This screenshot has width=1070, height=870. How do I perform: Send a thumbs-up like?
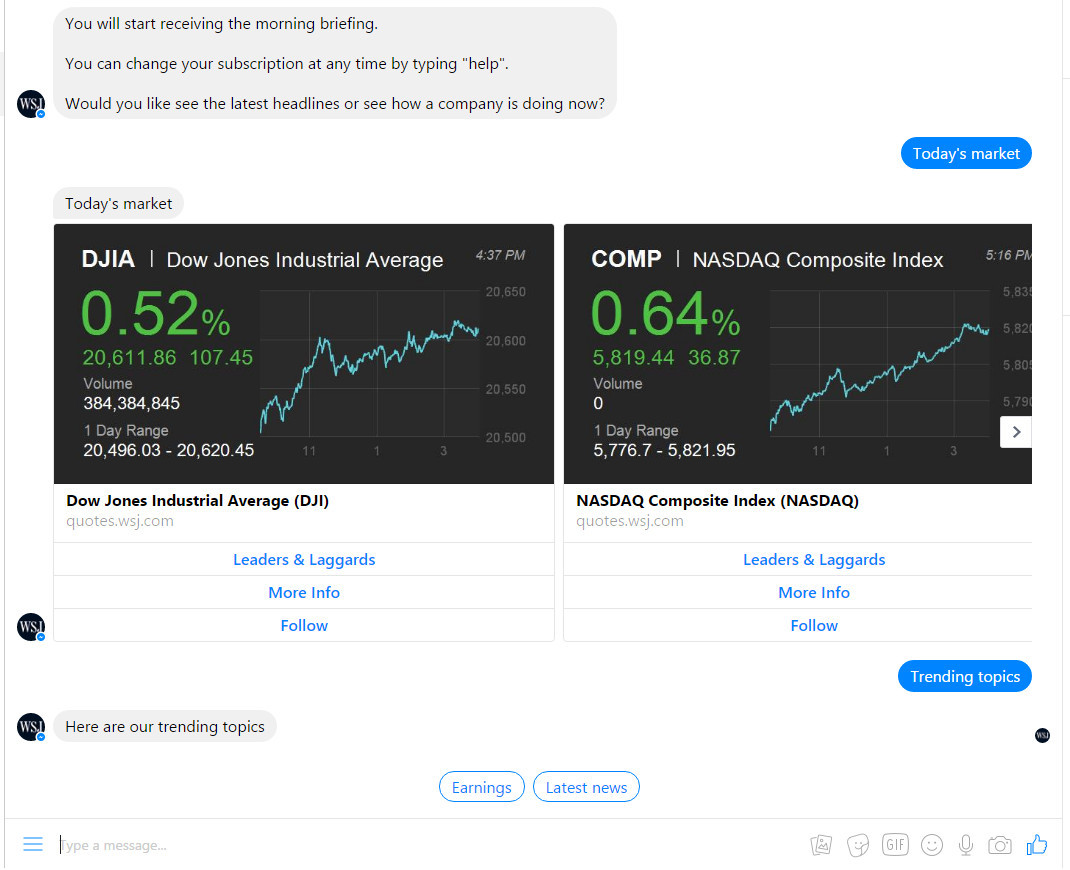1036,845
